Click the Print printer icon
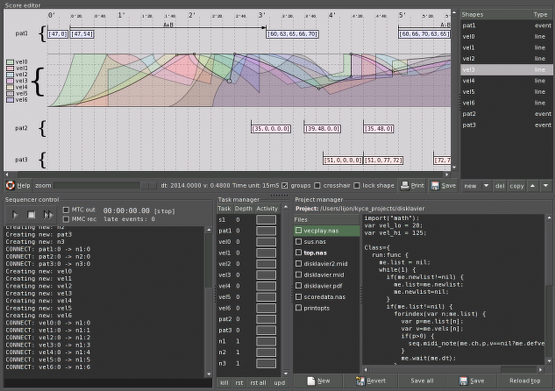Screen dimensions: 555x391 (x=405, y=185)
